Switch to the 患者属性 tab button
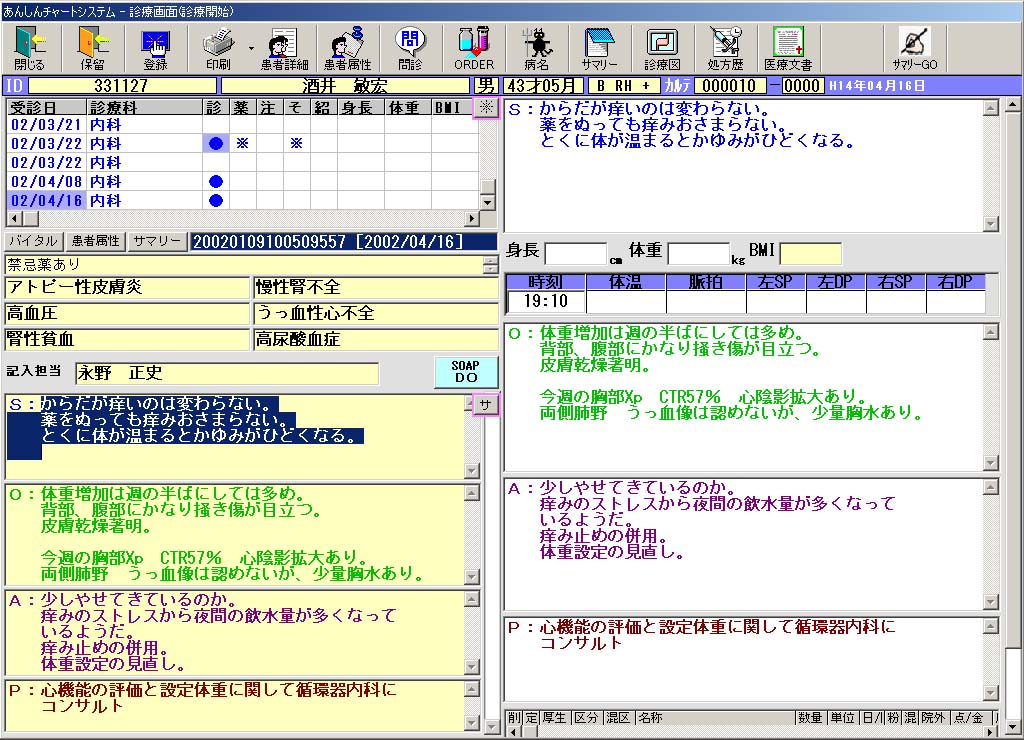The height and width of the screenshot is (740, 1024). [97, 241]
